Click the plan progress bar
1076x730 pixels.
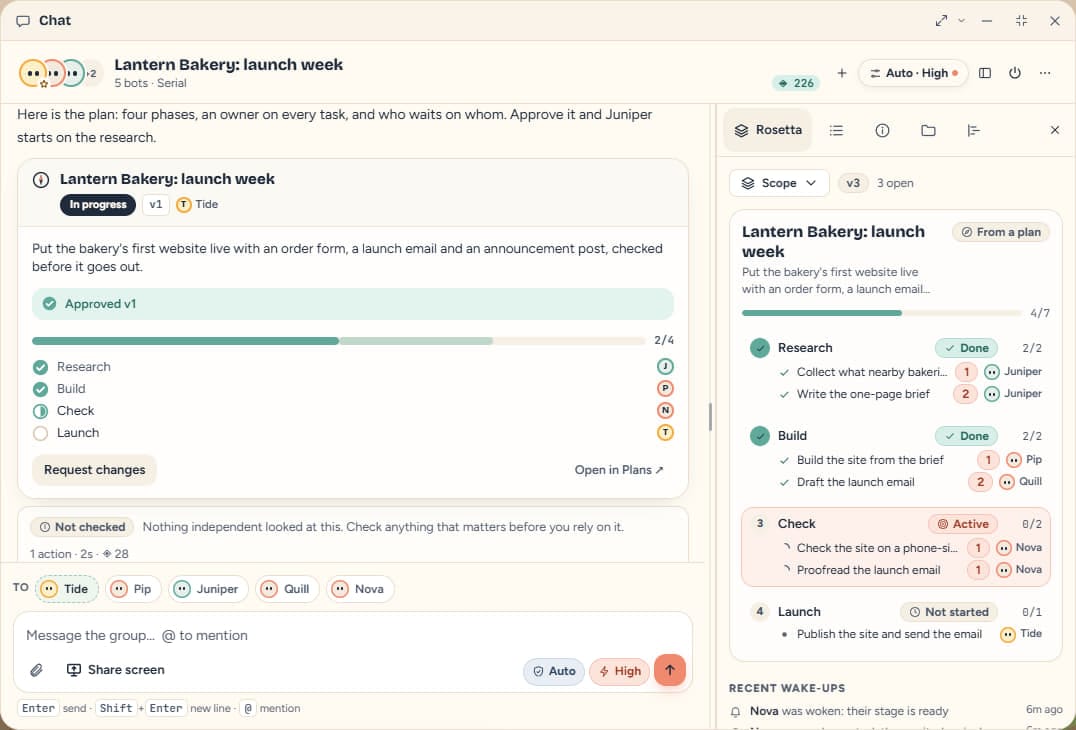338,341
